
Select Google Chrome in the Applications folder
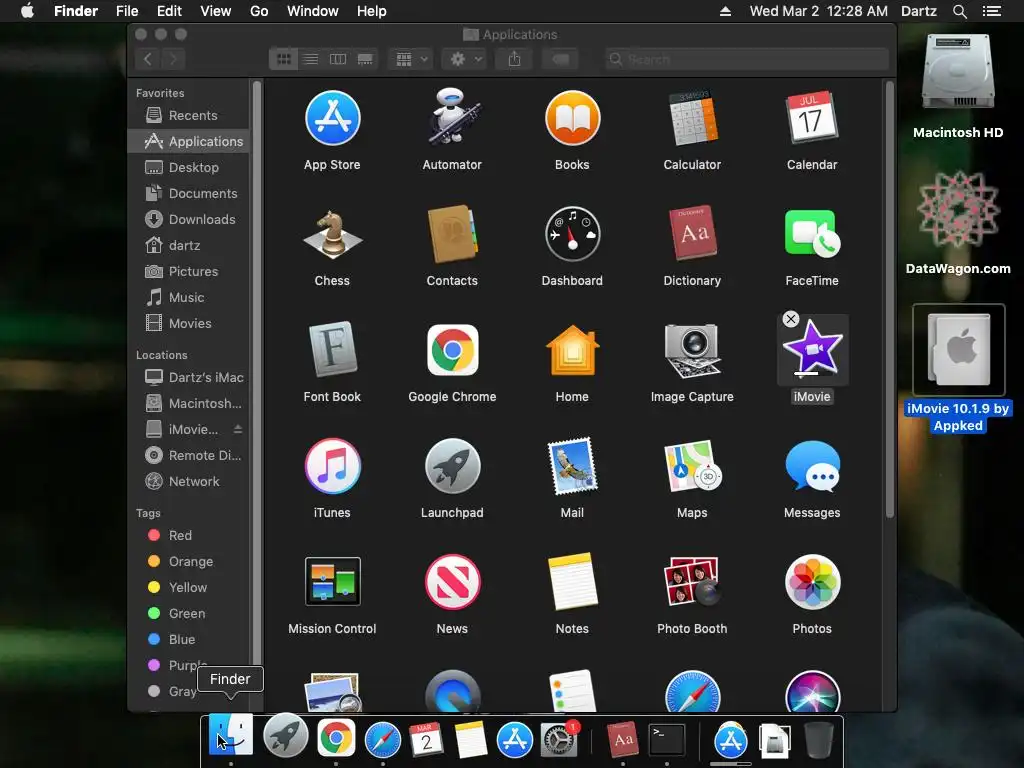click(452, 350)
